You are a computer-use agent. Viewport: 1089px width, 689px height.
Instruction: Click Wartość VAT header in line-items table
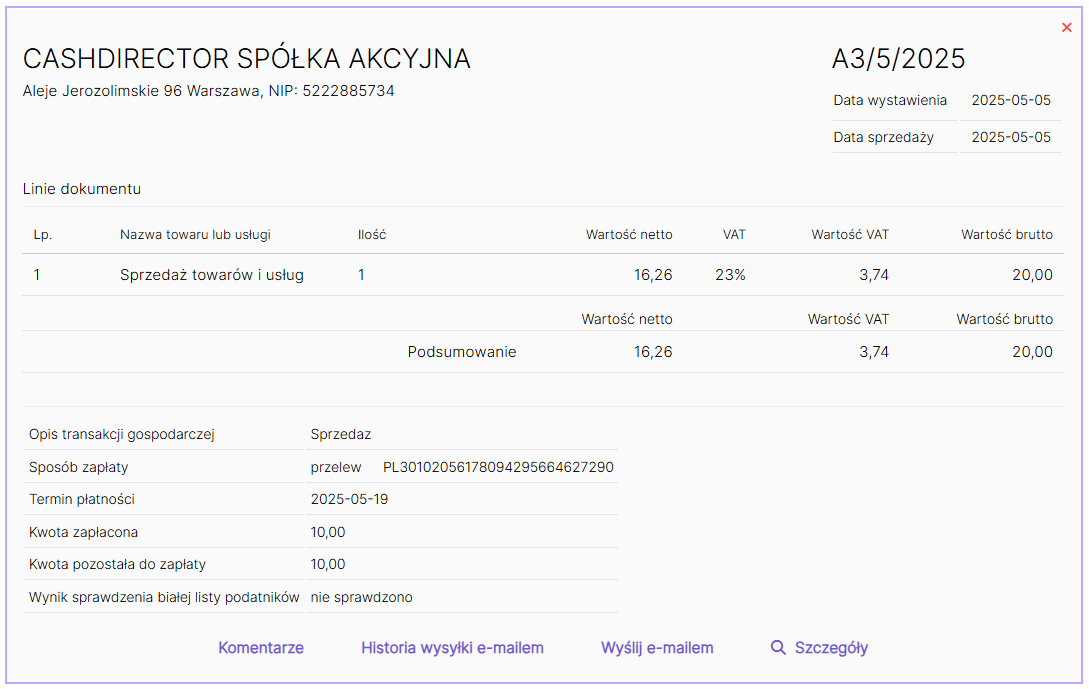850,235
